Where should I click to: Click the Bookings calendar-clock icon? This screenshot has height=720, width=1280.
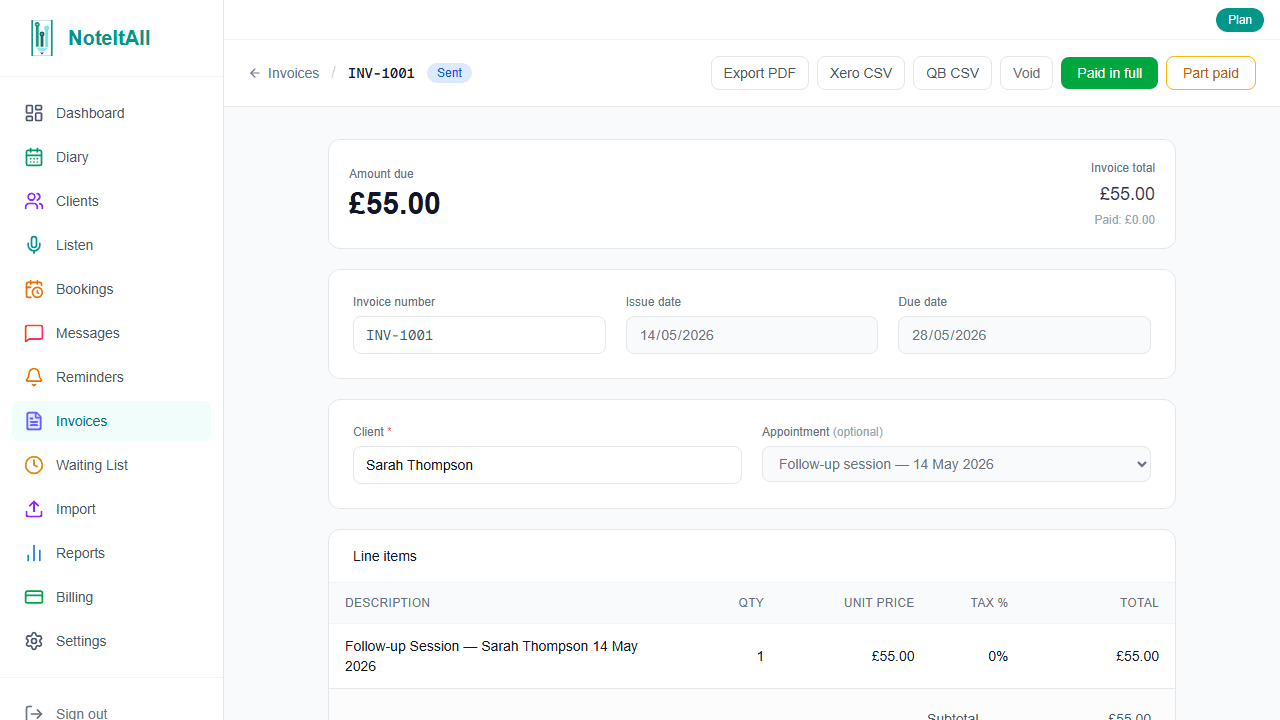pyautogui.click(x=34, y=289)
